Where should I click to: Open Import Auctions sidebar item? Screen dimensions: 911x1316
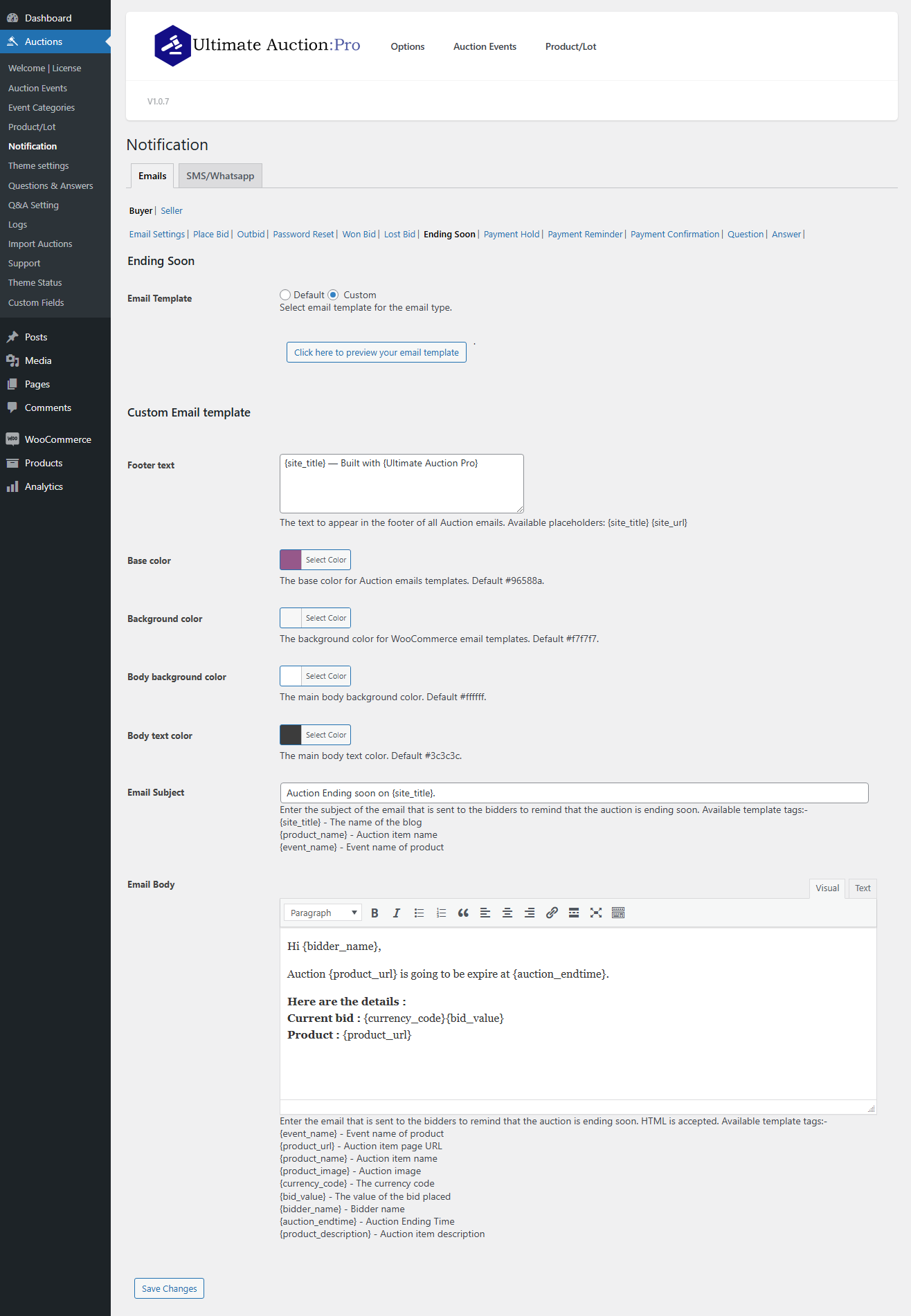pyautogui.click(x=40, y=244)
